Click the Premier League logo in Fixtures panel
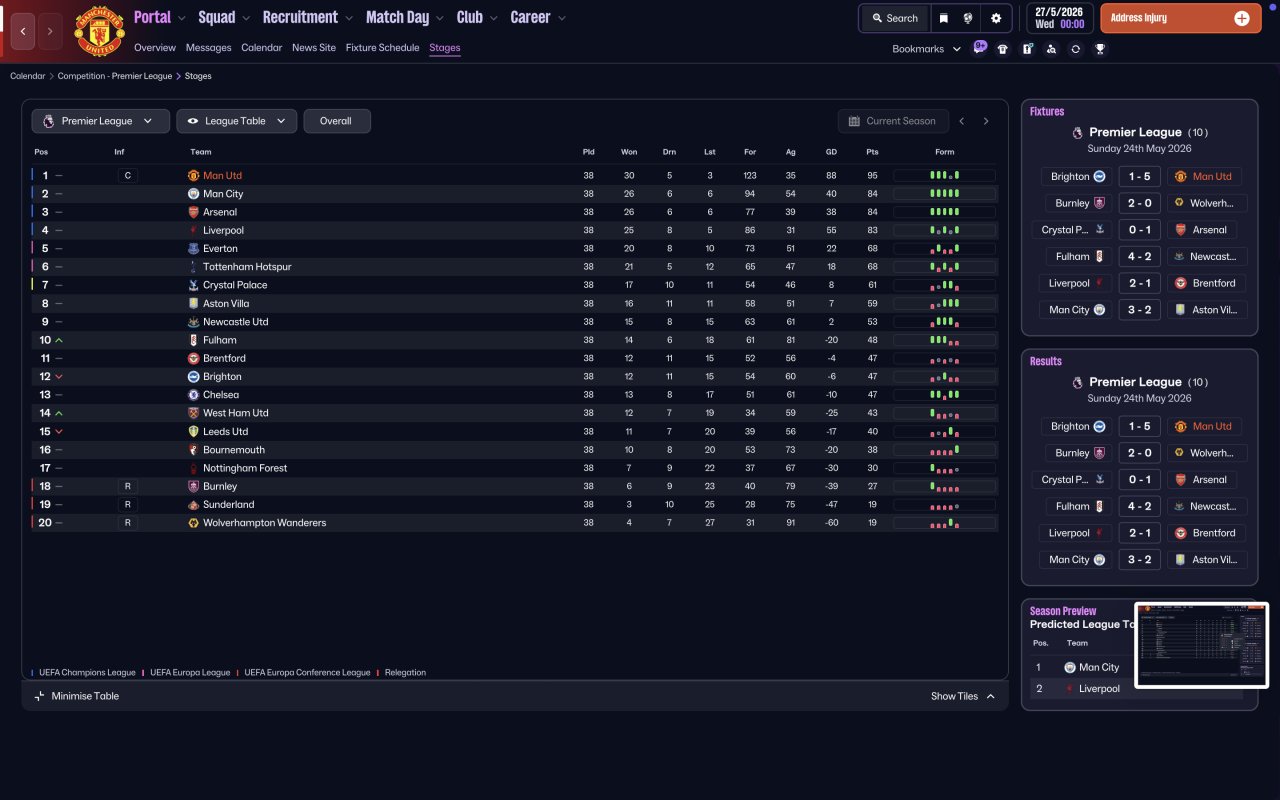1280x800 pixels. coord(1077,132)
